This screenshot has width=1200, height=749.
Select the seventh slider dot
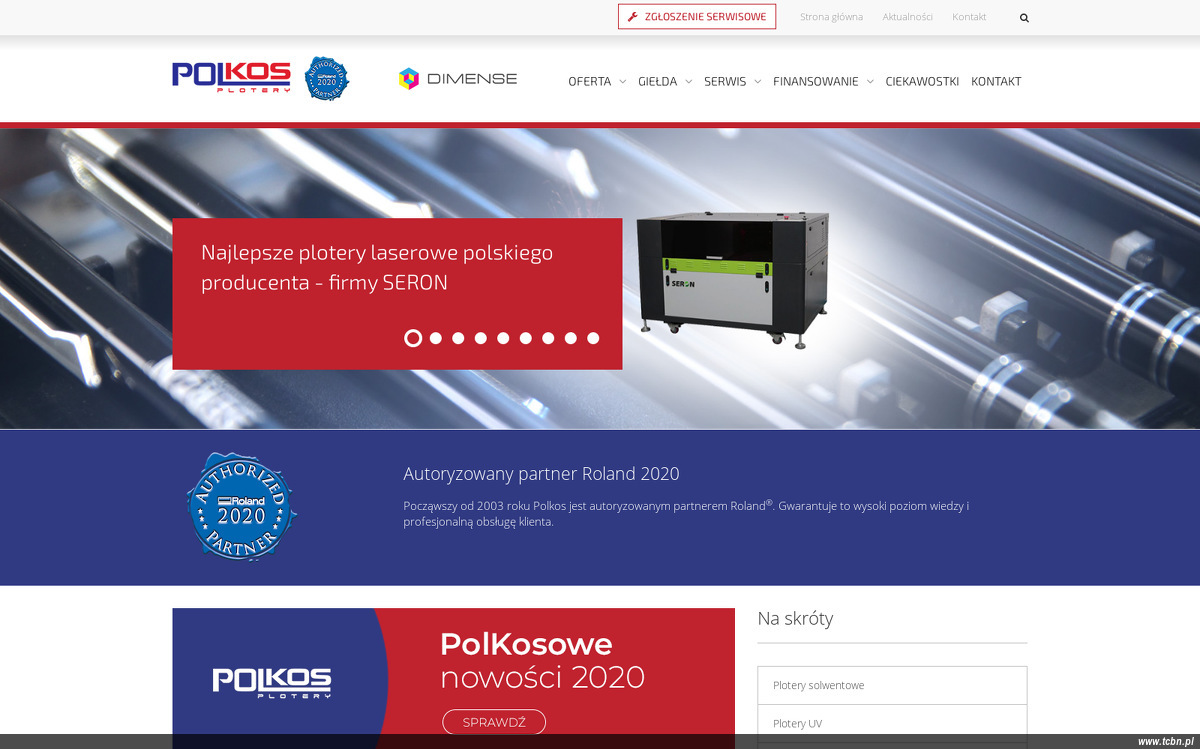(548, 338)
